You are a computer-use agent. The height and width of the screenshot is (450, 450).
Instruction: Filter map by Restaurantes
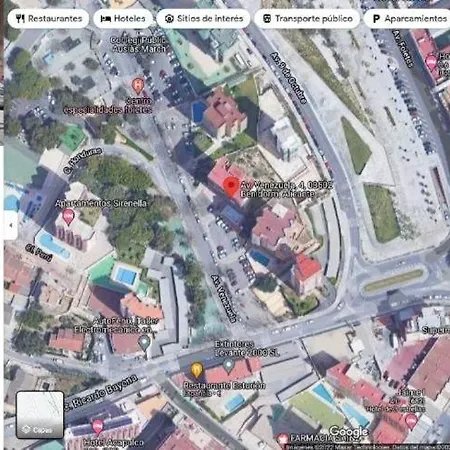coord(48,19)
